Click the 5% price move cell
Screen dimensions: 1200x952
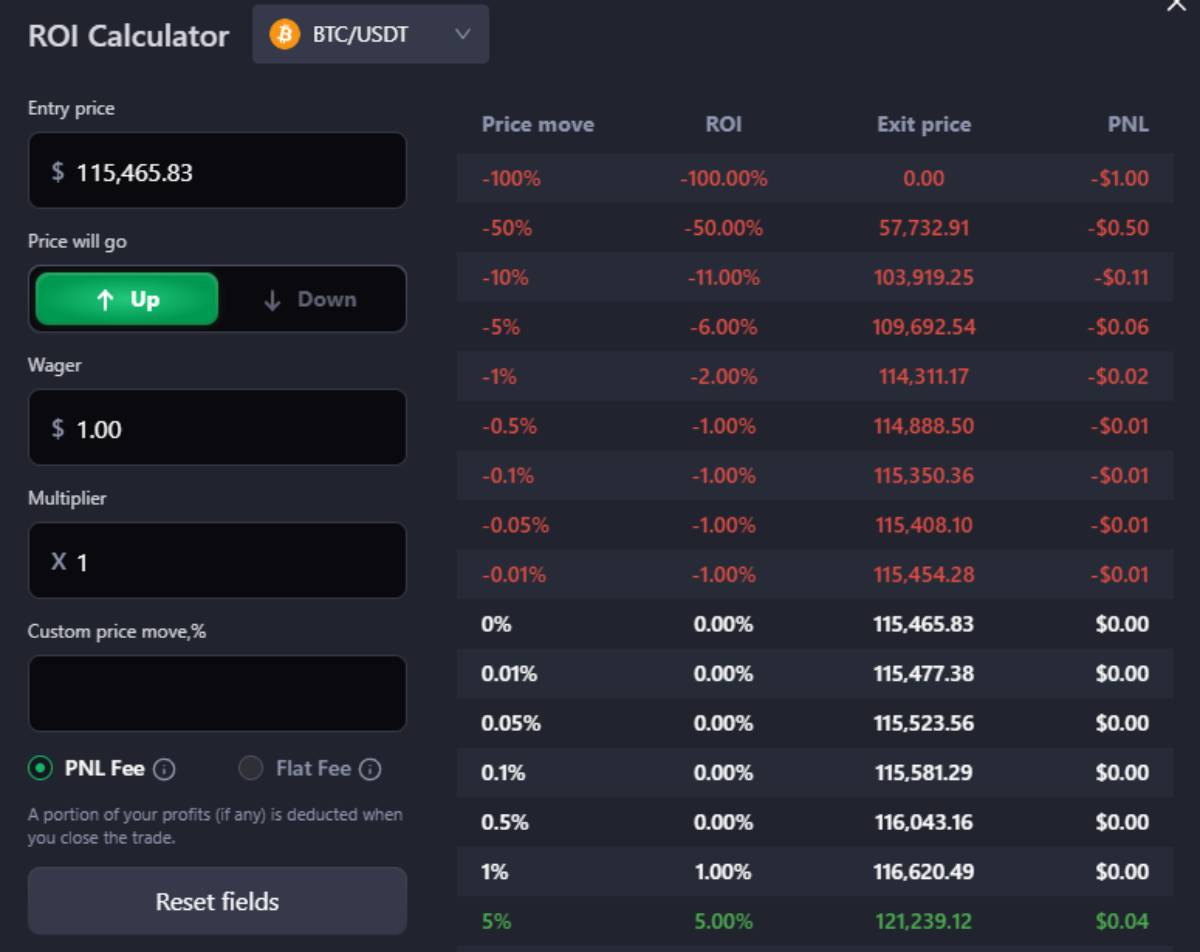496,921
